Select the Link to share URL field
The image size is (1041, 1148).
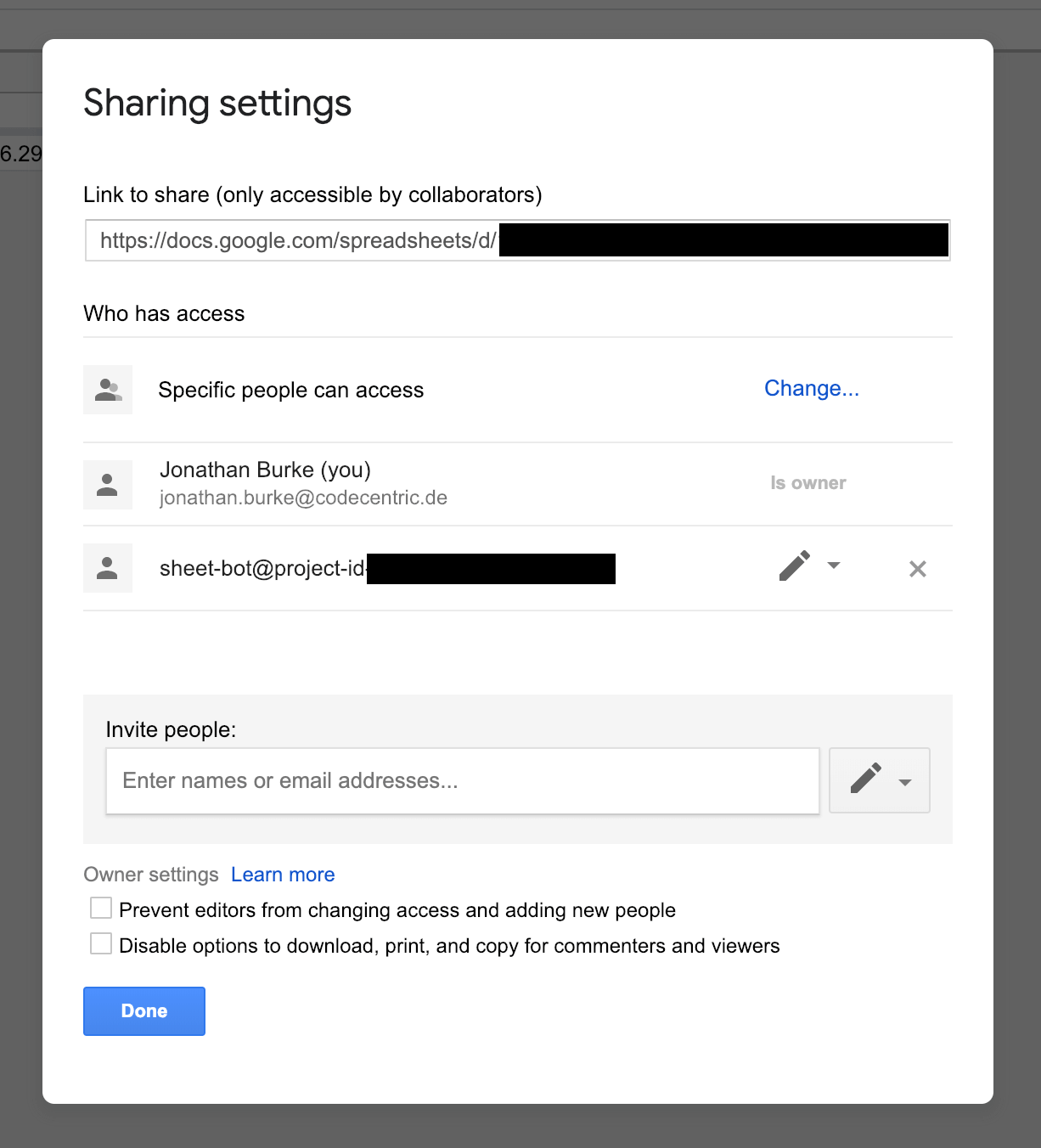click(x=297, y=241)
